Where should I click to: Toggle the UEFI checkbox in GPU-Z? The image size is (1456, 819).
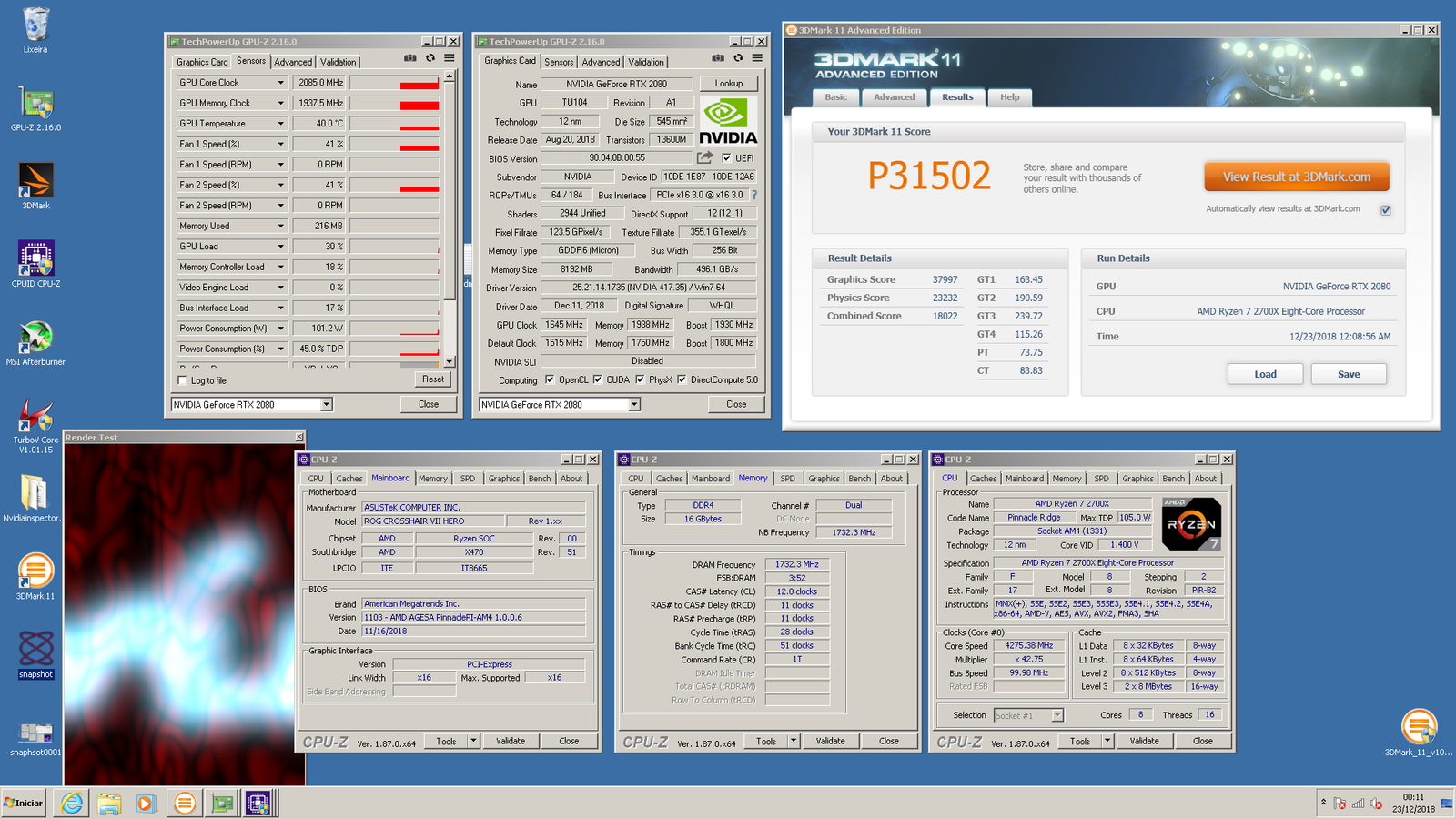[725, 157]
